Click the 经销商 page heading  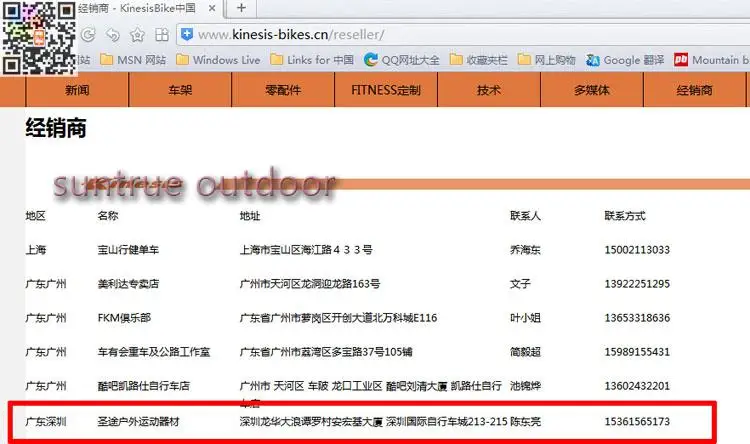56,128
